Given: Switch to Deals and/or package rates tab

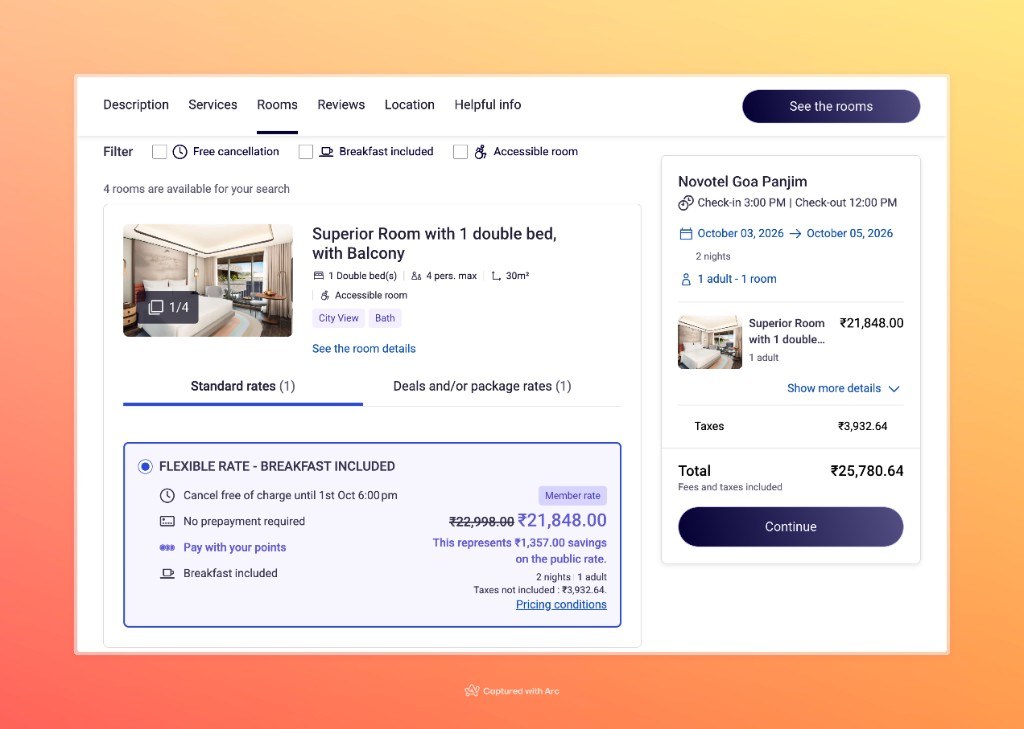Looking at the screenshot, I should tap(482, 386).
